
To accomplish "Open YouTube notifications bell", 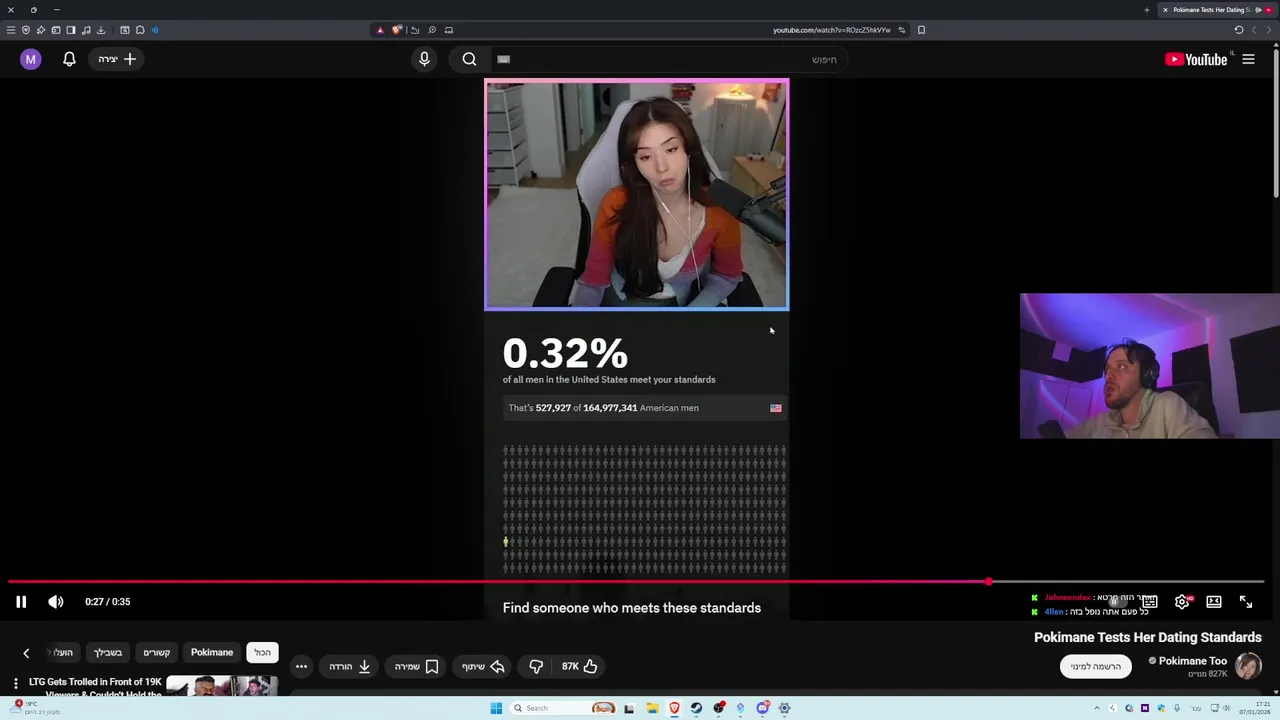I will [69, 59].
